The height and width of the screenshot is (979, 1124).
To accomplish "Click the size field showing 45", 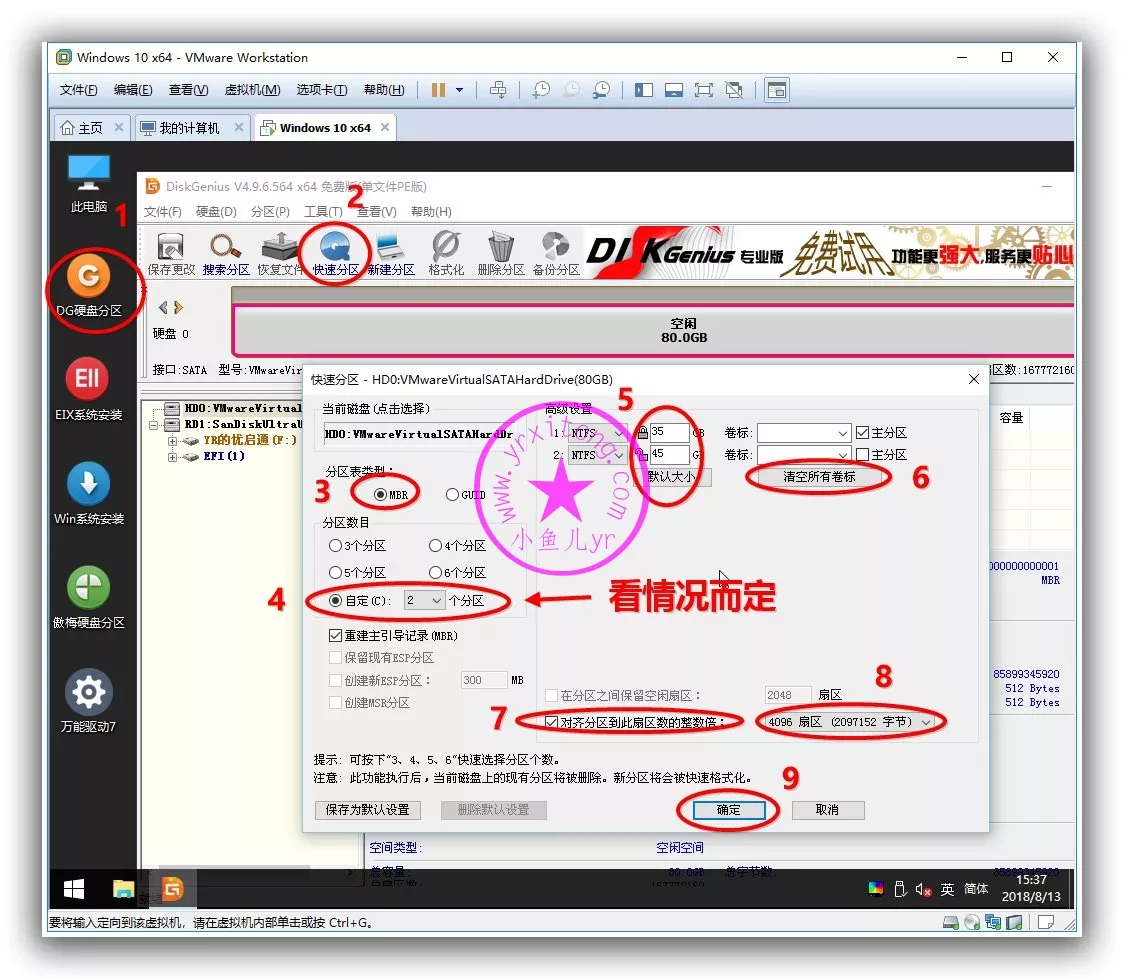I will [x=669, y=454].
